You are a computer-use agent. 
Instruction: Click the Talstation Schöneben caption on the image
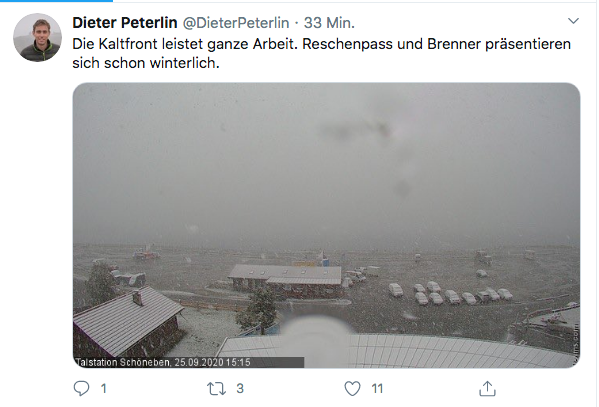click(163, 362)
